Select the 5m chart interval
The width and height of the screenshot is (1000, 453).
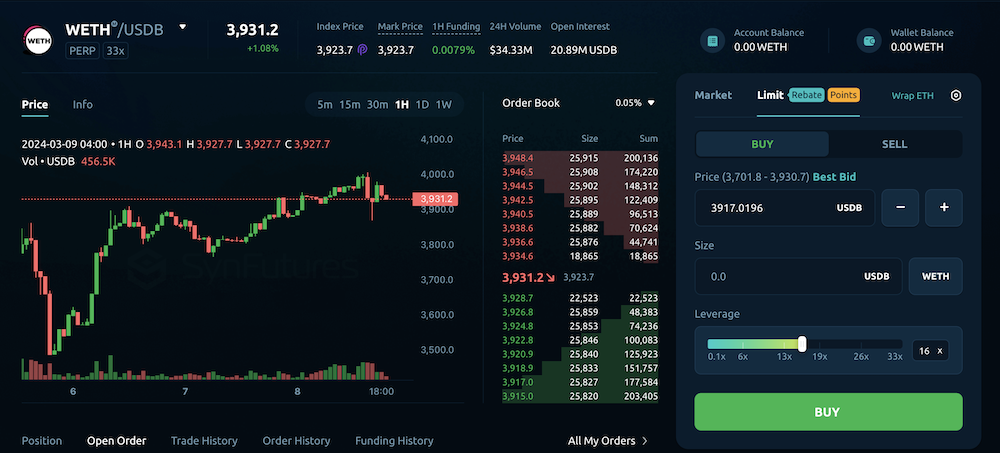325,105
